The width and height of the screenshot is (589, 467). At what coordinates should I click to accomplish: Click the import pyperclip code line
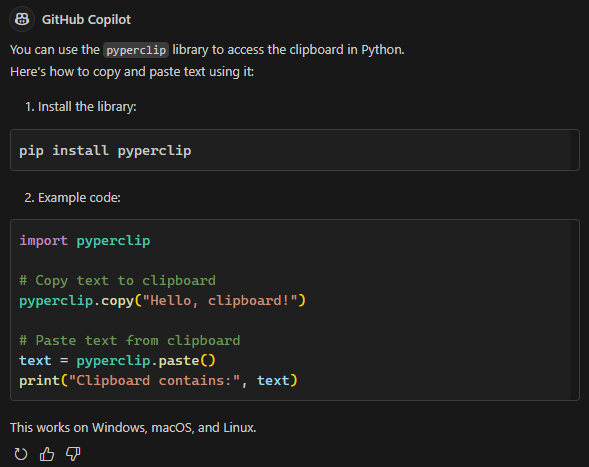(85, 240)
